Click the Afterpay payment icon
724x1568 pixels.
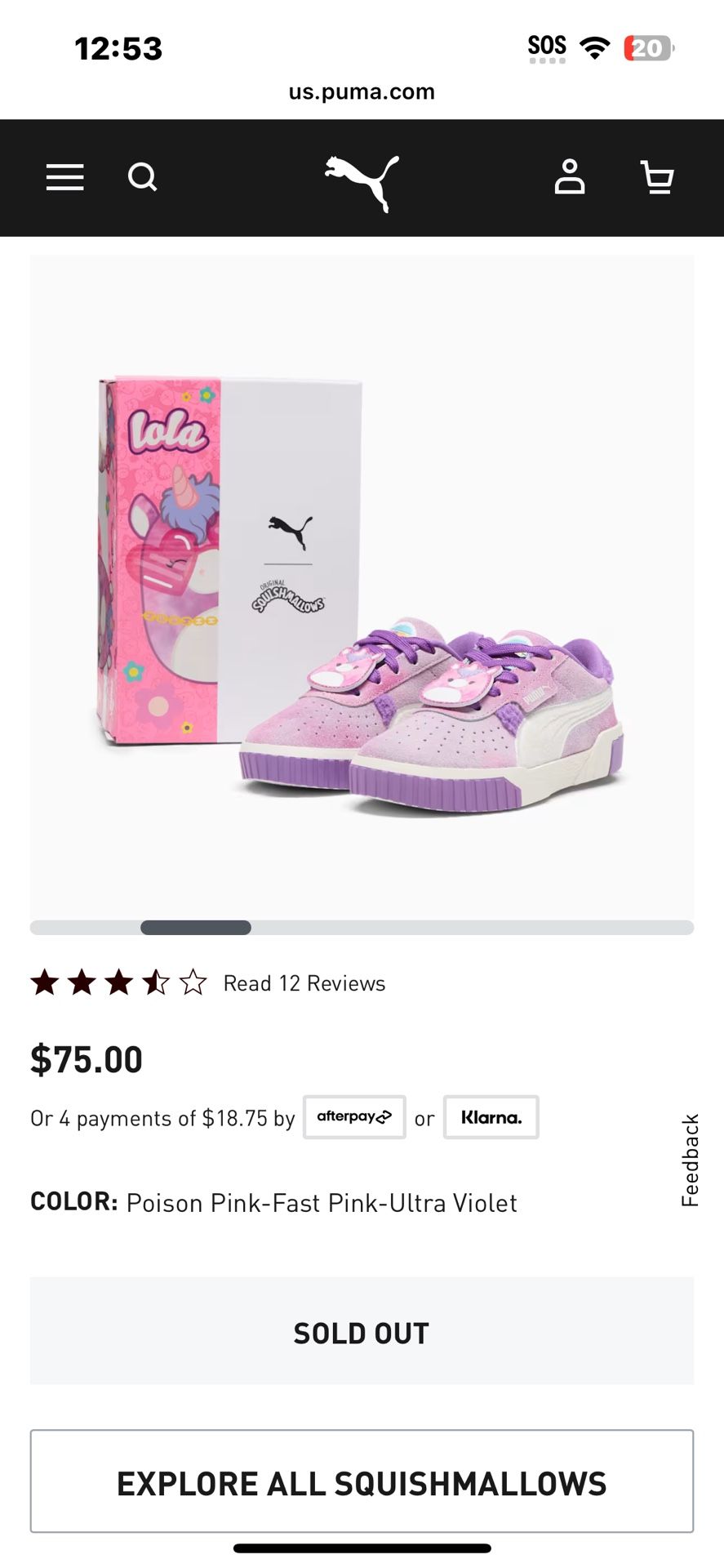[x=353, y=1117]
